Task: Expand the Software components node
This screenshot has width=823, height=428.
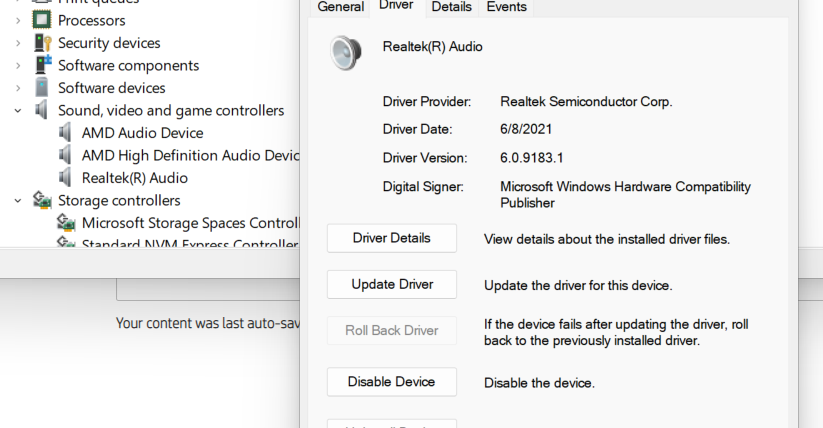Action: [17, 66]
